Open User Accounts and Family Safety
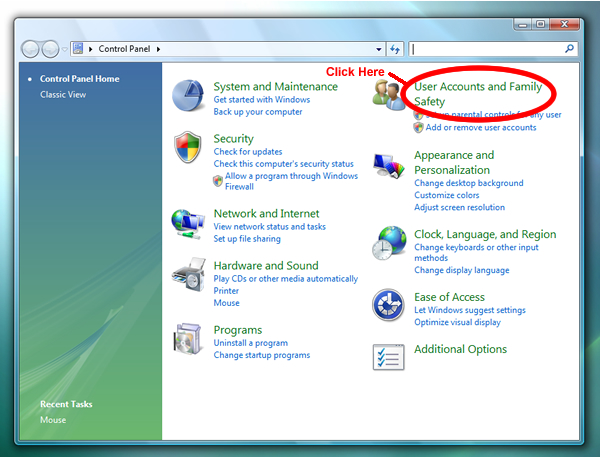Viewport: 600px width, 457px height. [478, 94]
